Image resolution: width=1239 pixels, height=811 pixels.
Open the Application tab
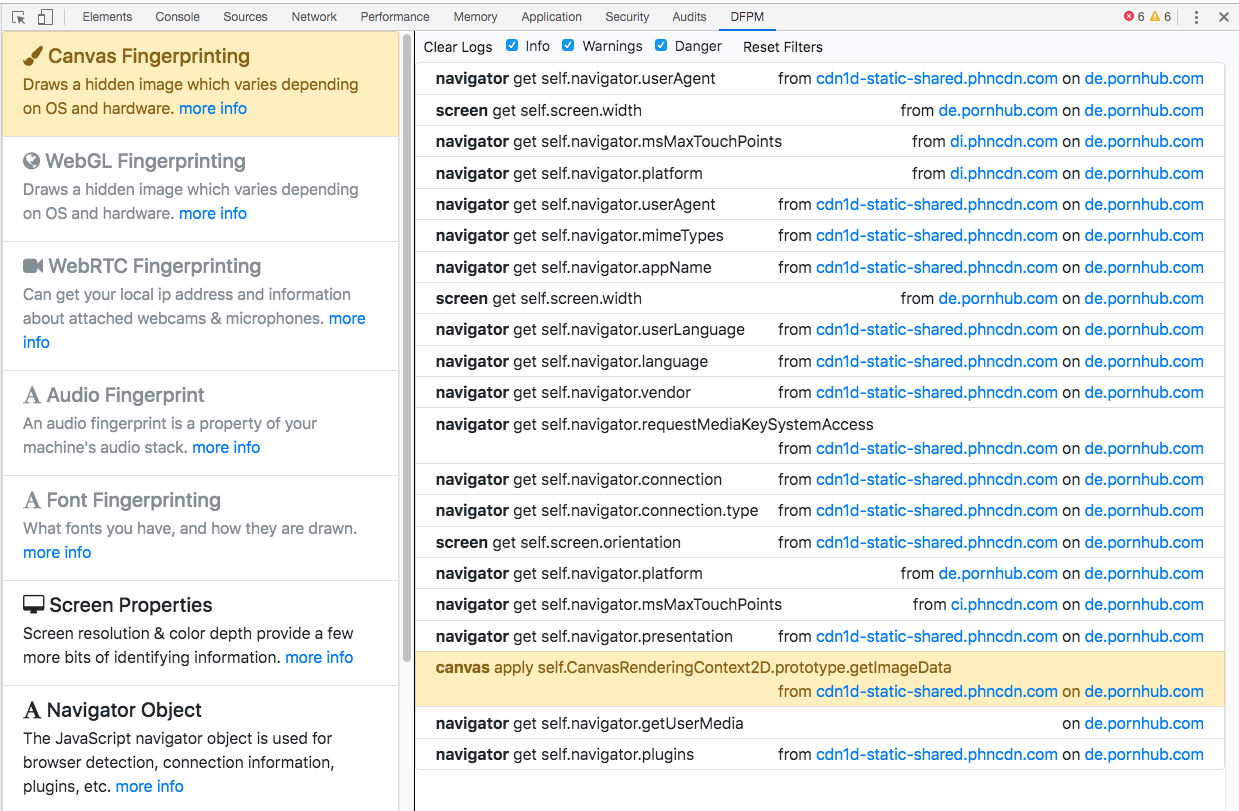tap(551, 17)
